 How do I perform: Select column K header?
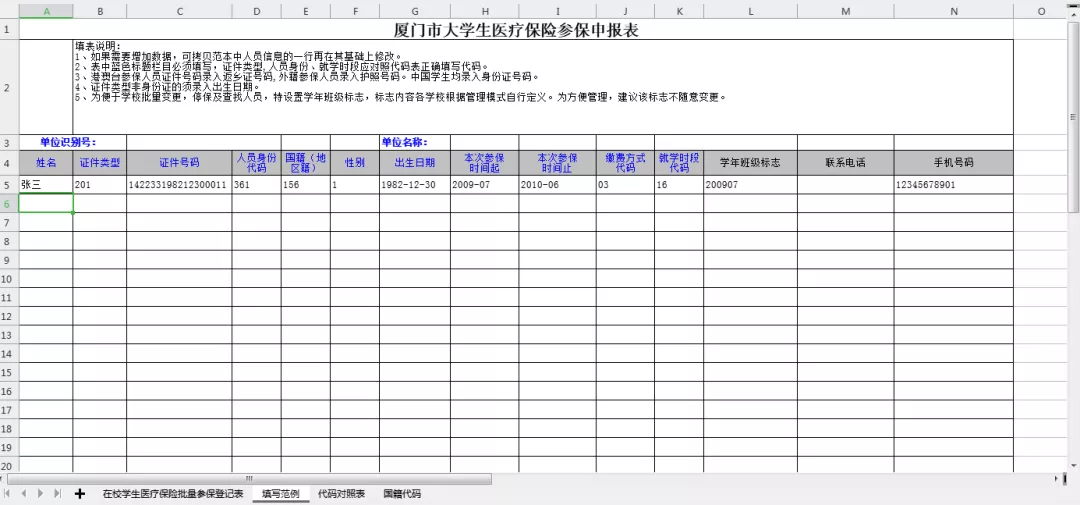pyautogui.click(x=679, y=11)
